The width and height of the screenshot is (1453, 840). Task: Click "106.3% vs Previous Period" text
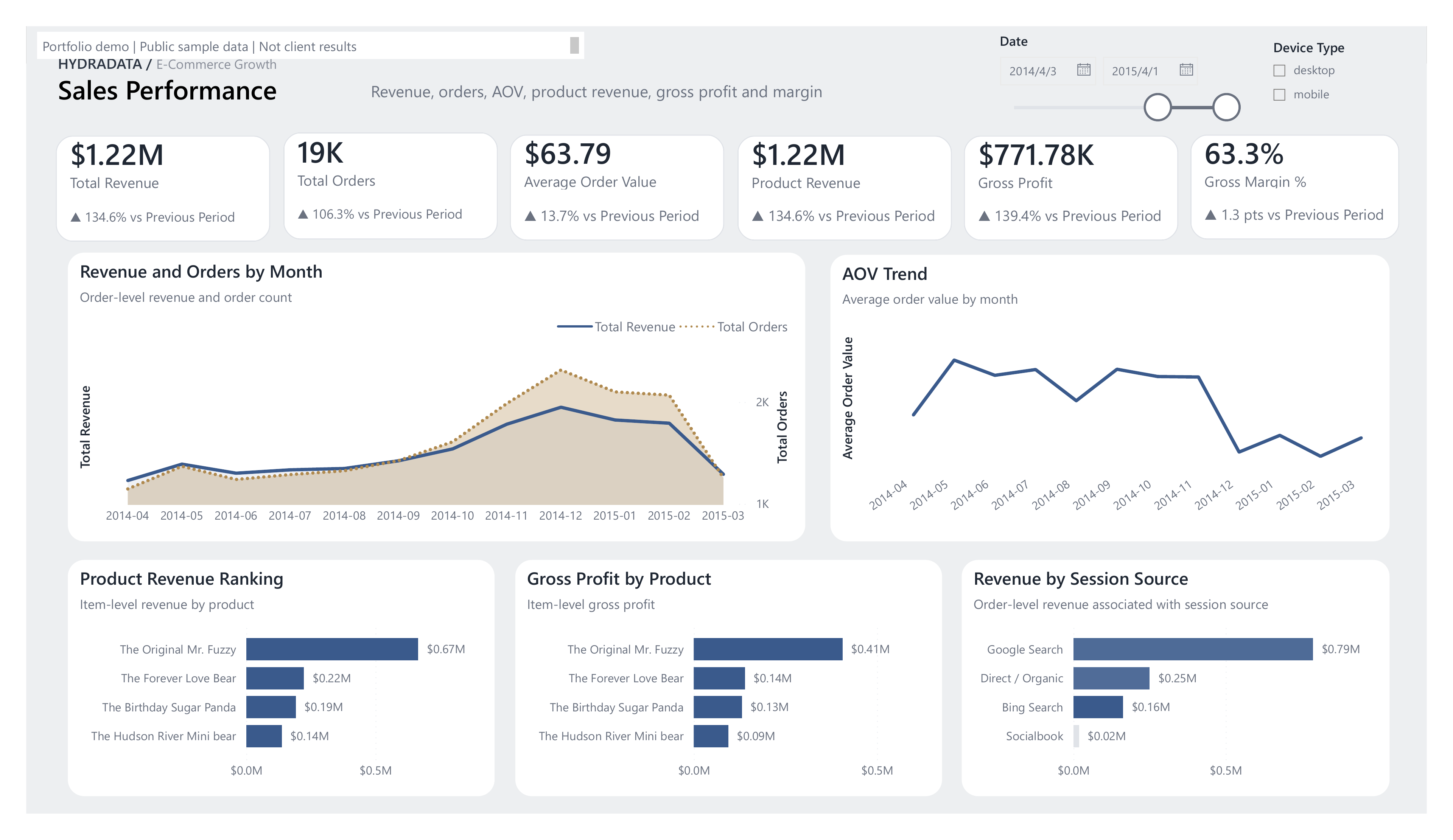tap(387, 214)
